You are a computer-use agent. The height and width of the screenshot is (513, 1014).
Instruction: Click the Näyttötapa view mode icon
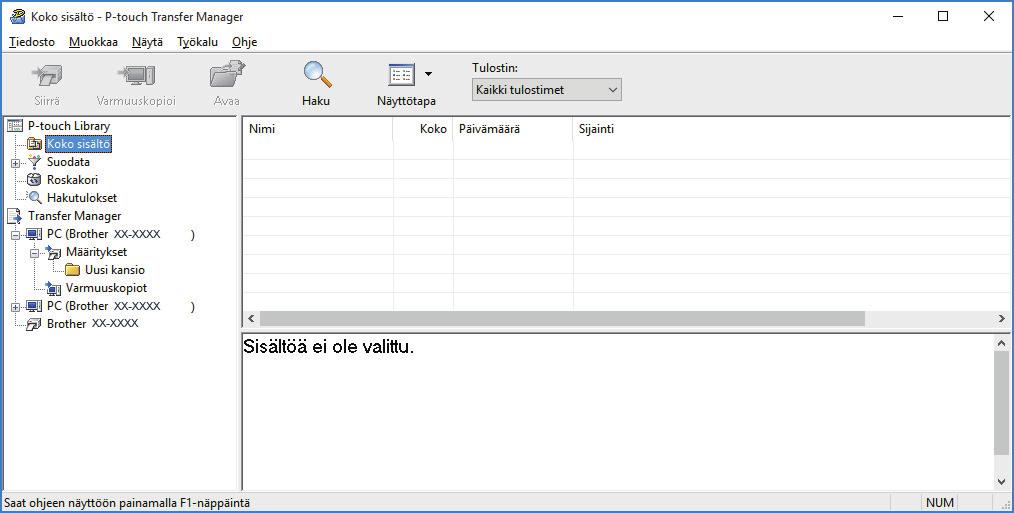(x=402, y=75)
